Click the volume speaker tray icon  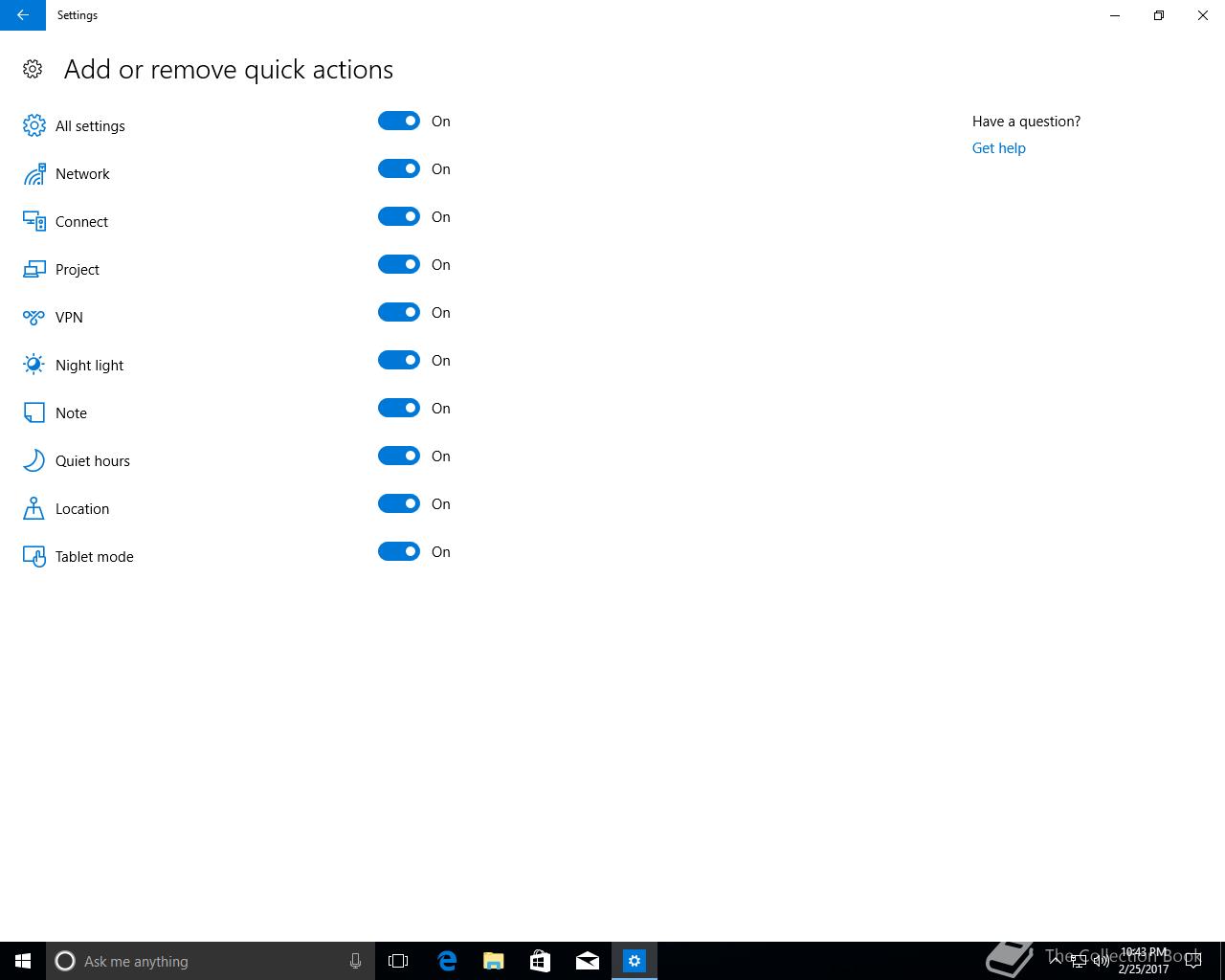(1102, 961)
